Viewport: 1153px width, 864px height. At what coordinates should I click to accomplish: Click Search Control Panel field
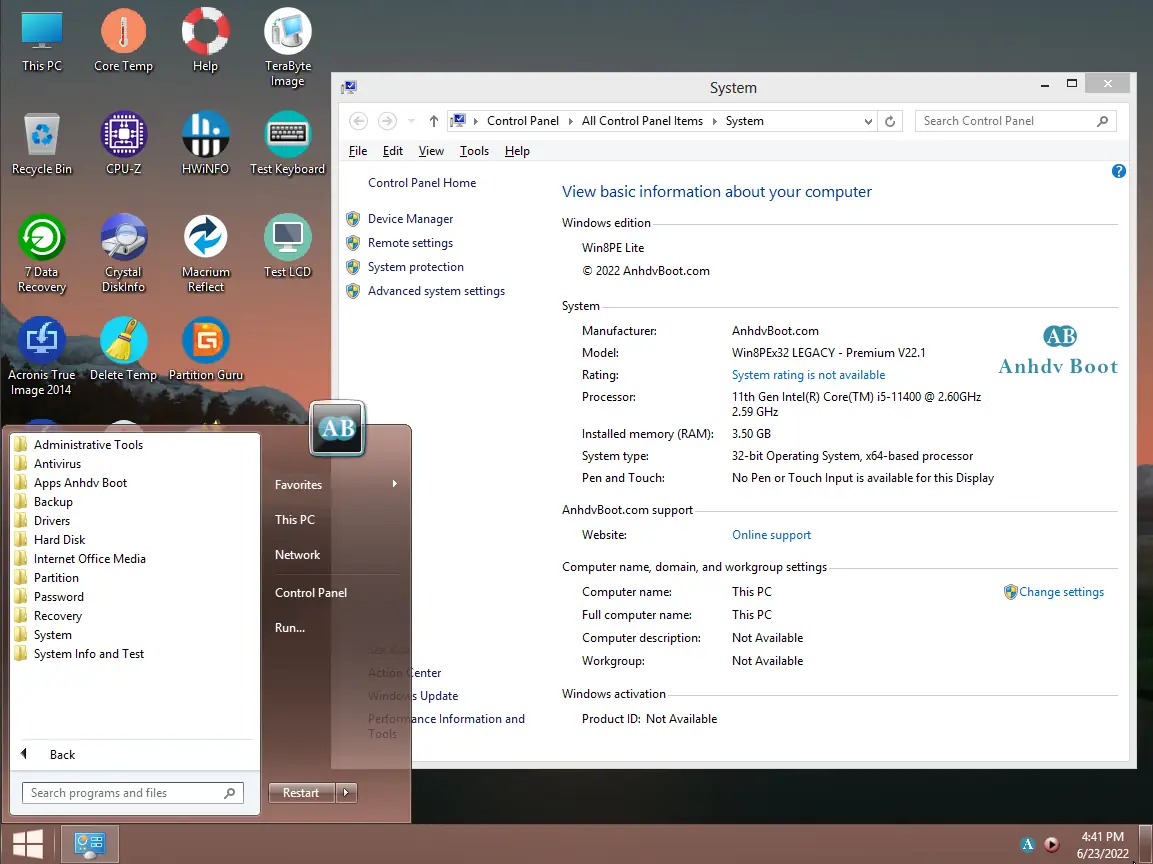1015,121
